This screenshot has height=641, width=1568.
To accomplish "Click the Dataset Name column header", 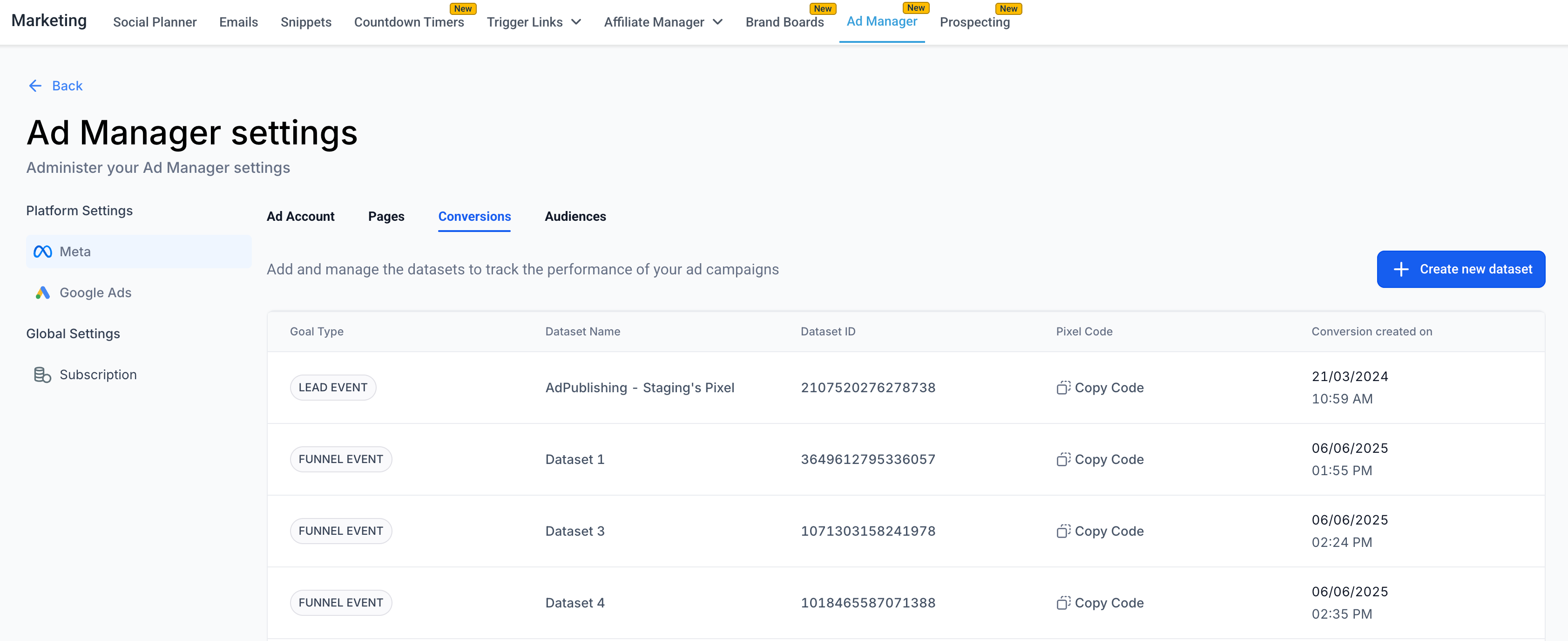I will (x=582, y=332).
